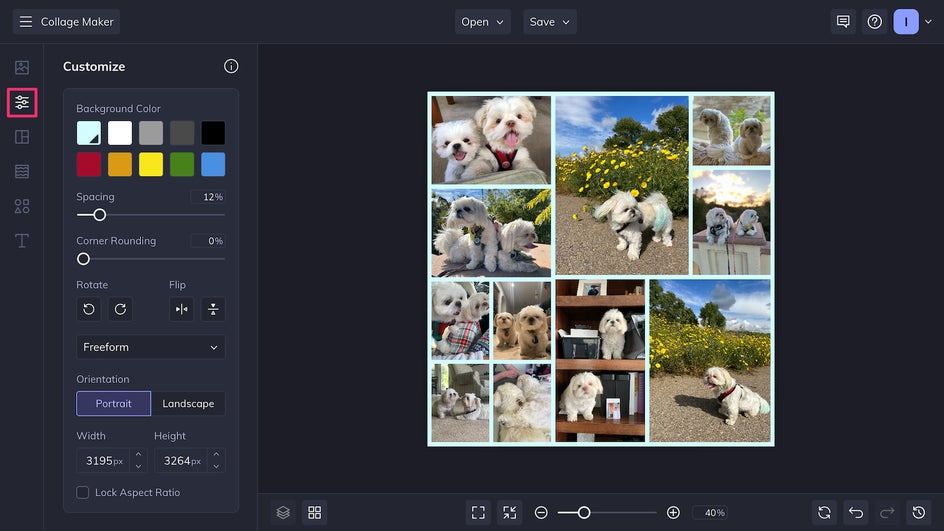Image resolution: width=944 pixels, height=531 pixels.
Task: Pick the red background swatch
Action: [x=88, y=164]
